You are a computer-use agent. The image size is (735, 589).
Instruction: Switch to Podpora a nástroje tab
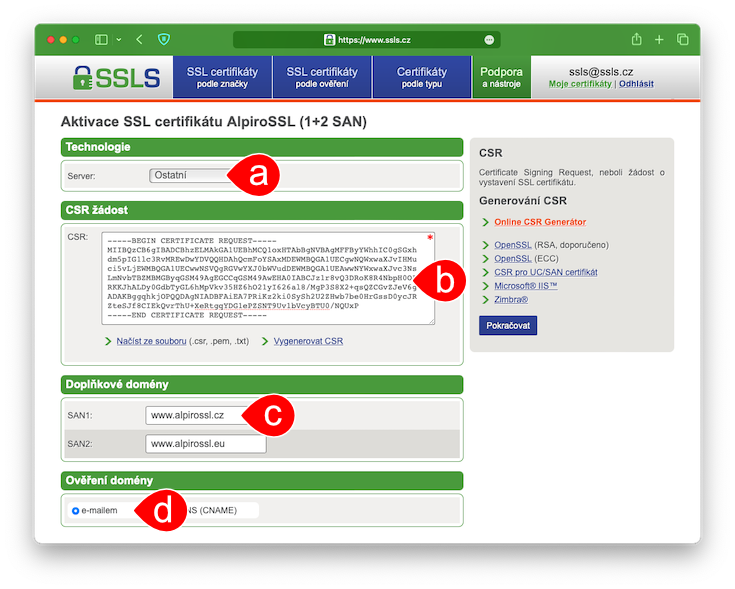pos(501,77)
